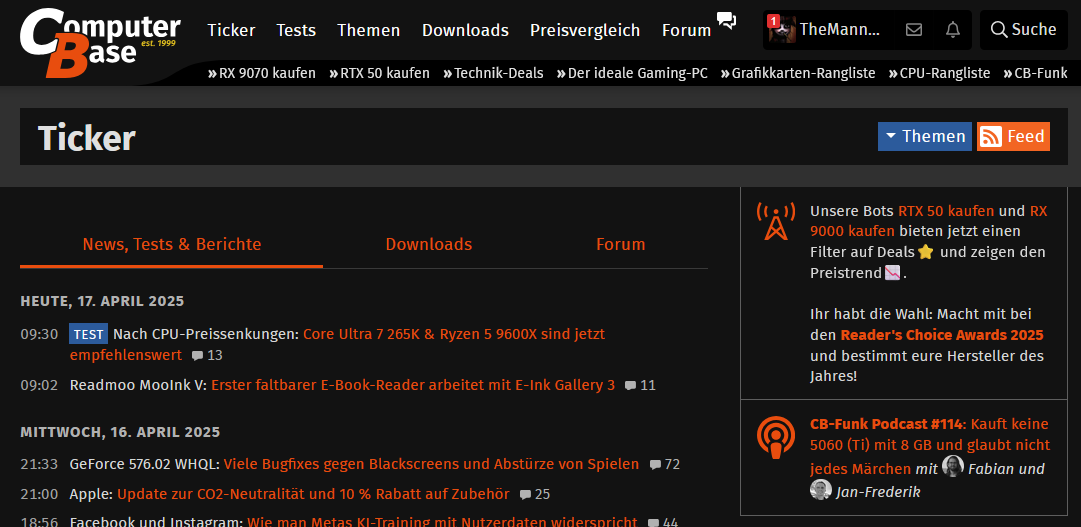1081x527 pixels.
Task: Click the TheMann user avatar
Action: pos(782,30)
